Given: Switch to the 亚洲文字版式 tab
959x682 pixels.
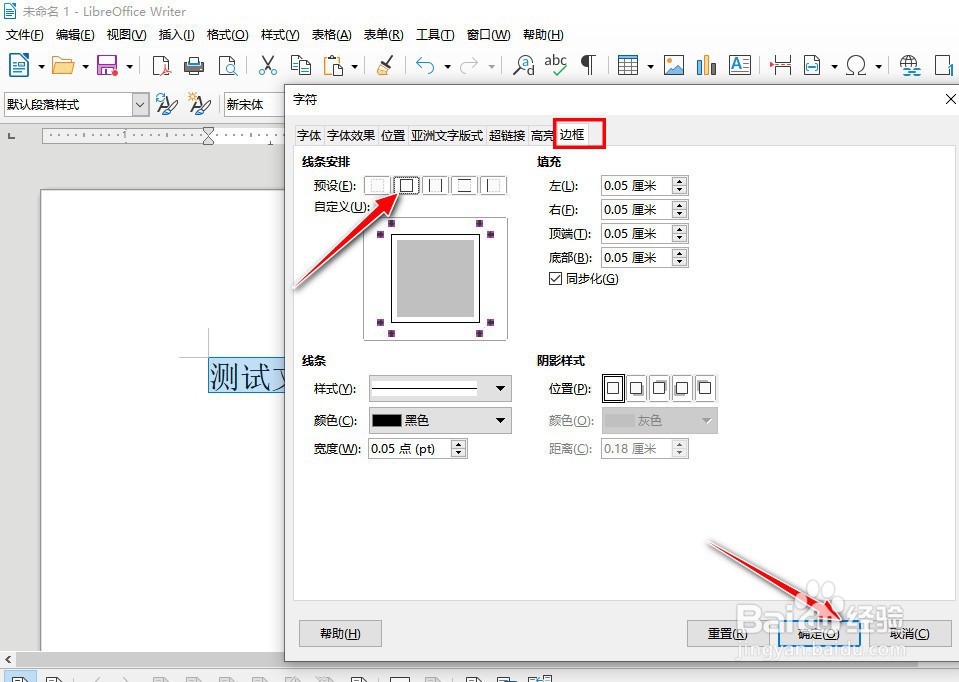Looking at the screenshot, I should 447,135.
